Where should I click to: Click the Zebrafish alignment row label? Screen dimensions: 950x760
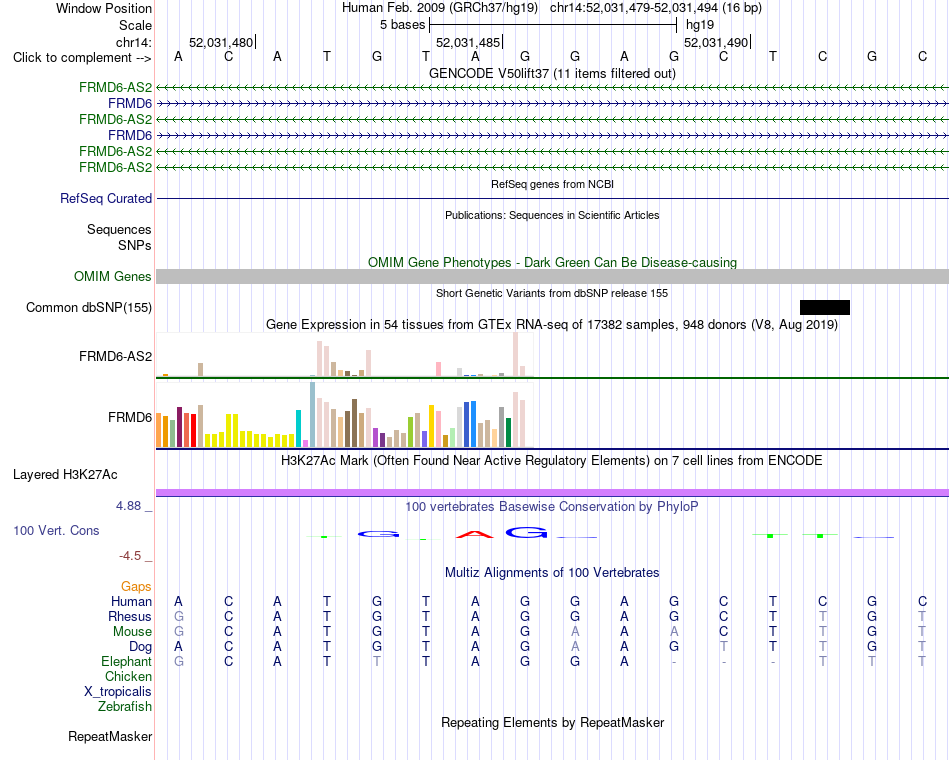coord(125,707)
